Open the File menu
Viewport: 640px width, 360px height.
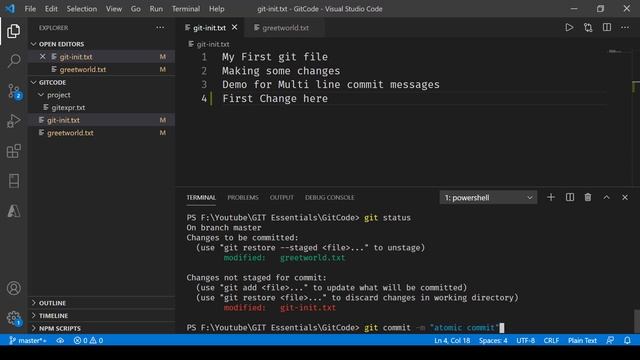(x=30, y=9)
